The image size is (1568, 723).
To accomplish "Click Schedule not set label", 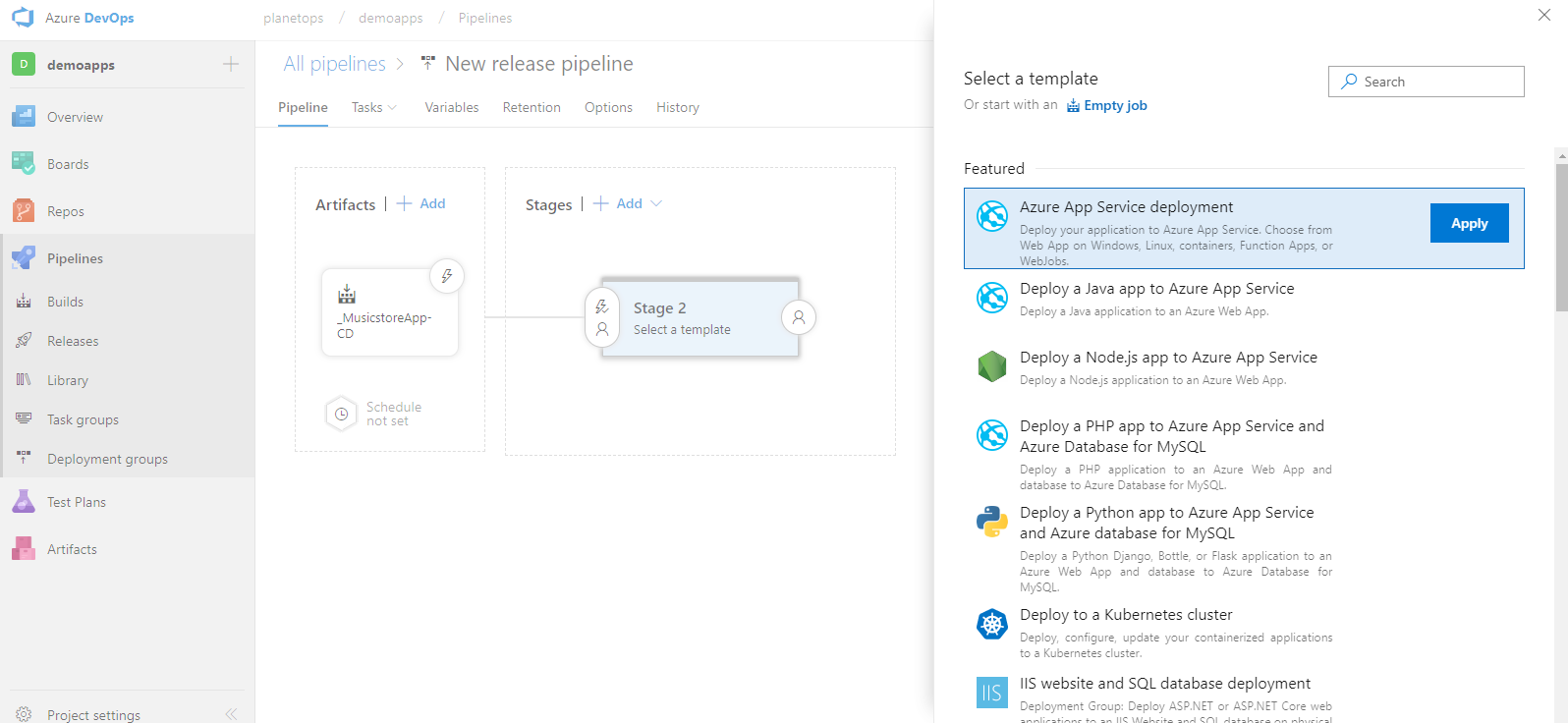I will pyautogui.click(x=394, y=414).
